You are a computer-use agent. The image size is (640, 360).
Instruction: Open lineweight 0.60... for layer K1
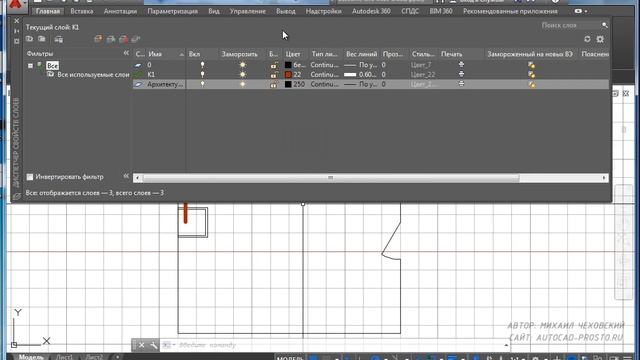tap(361, 75)
